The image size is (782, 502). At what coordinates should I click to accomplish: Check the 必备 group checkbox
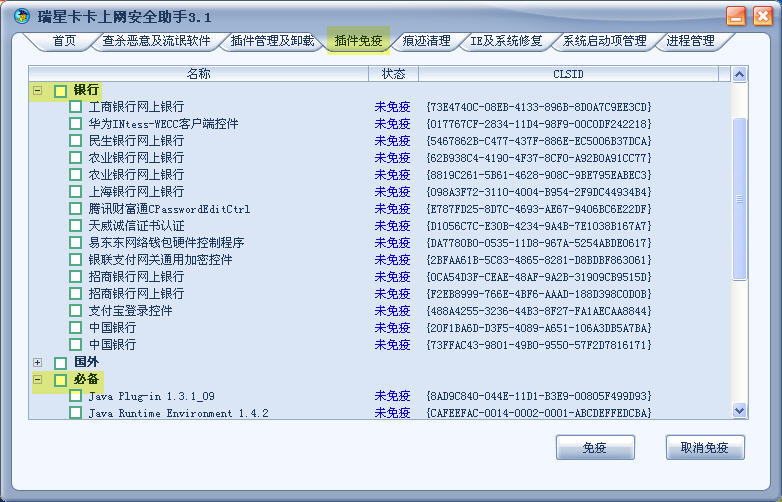point(60,380)
